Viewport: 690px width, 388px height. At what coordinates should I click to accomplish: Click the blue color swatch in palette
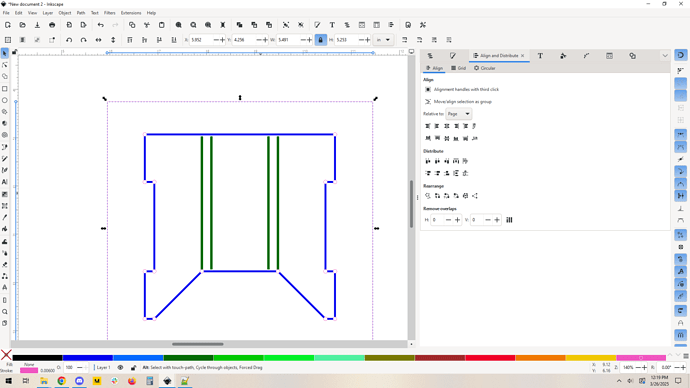click(88, 358)
